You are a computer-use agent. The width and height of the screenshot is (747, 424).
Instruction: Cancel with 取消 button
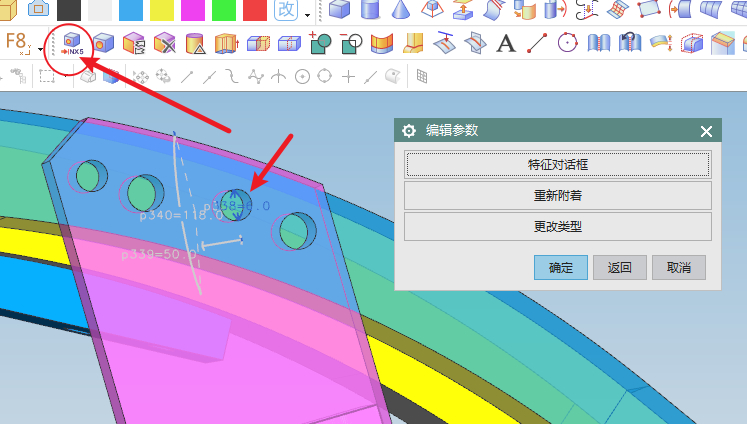[679, 267]
